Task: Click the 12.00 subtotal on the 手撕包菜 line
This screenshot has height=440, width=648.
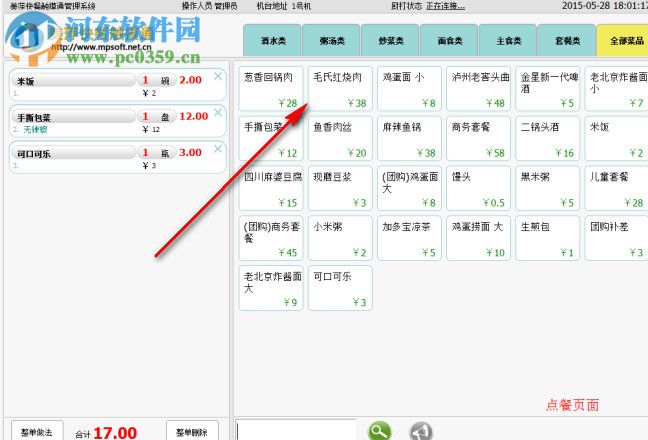Action: click(x=193, y=117)
